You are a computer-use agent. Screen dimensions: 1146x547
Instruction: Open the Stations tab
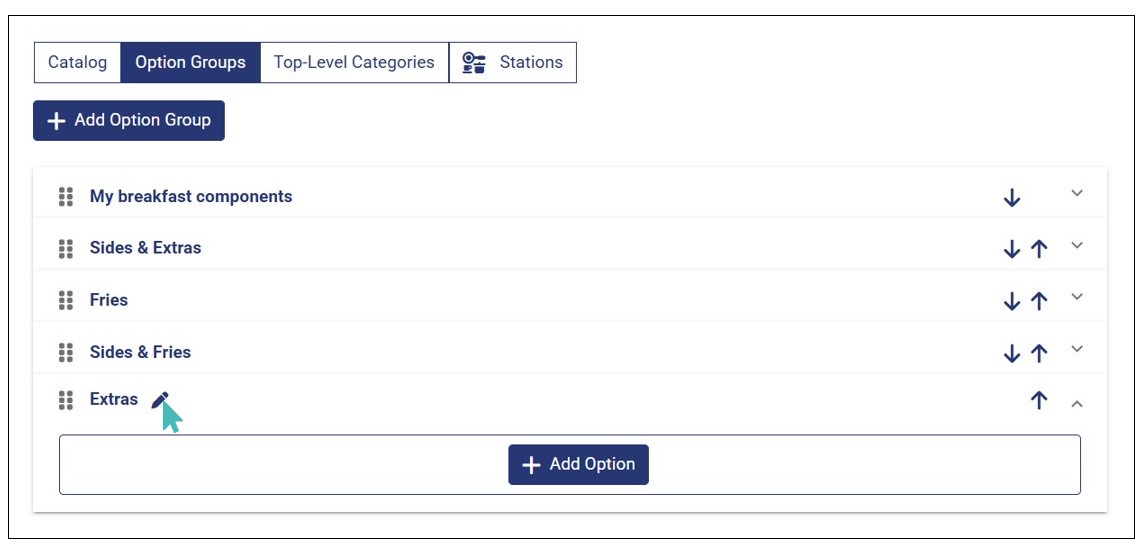pos(513,62)
